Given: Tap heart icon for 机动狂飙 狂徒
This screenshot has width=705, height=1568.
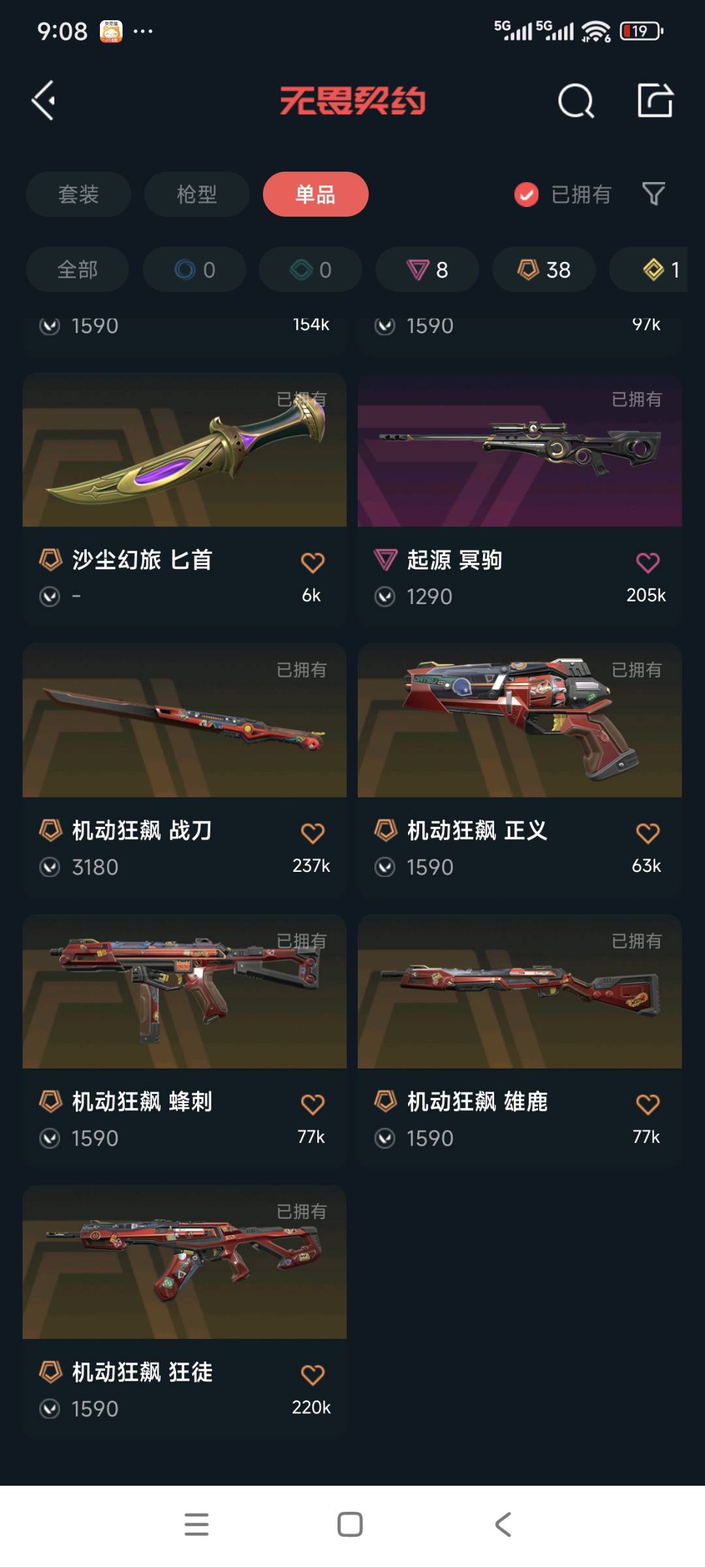Looking at the screenshot, I should tap(313, 1375).
